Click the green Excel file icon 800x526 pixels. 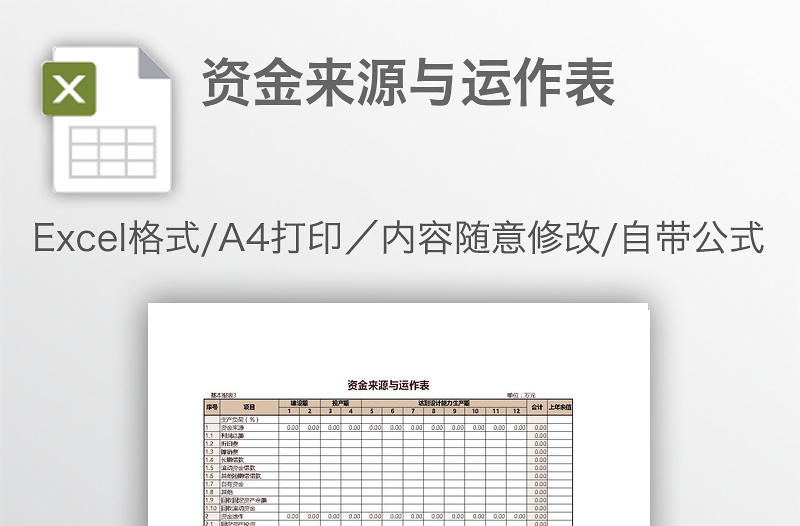[107, 119]
